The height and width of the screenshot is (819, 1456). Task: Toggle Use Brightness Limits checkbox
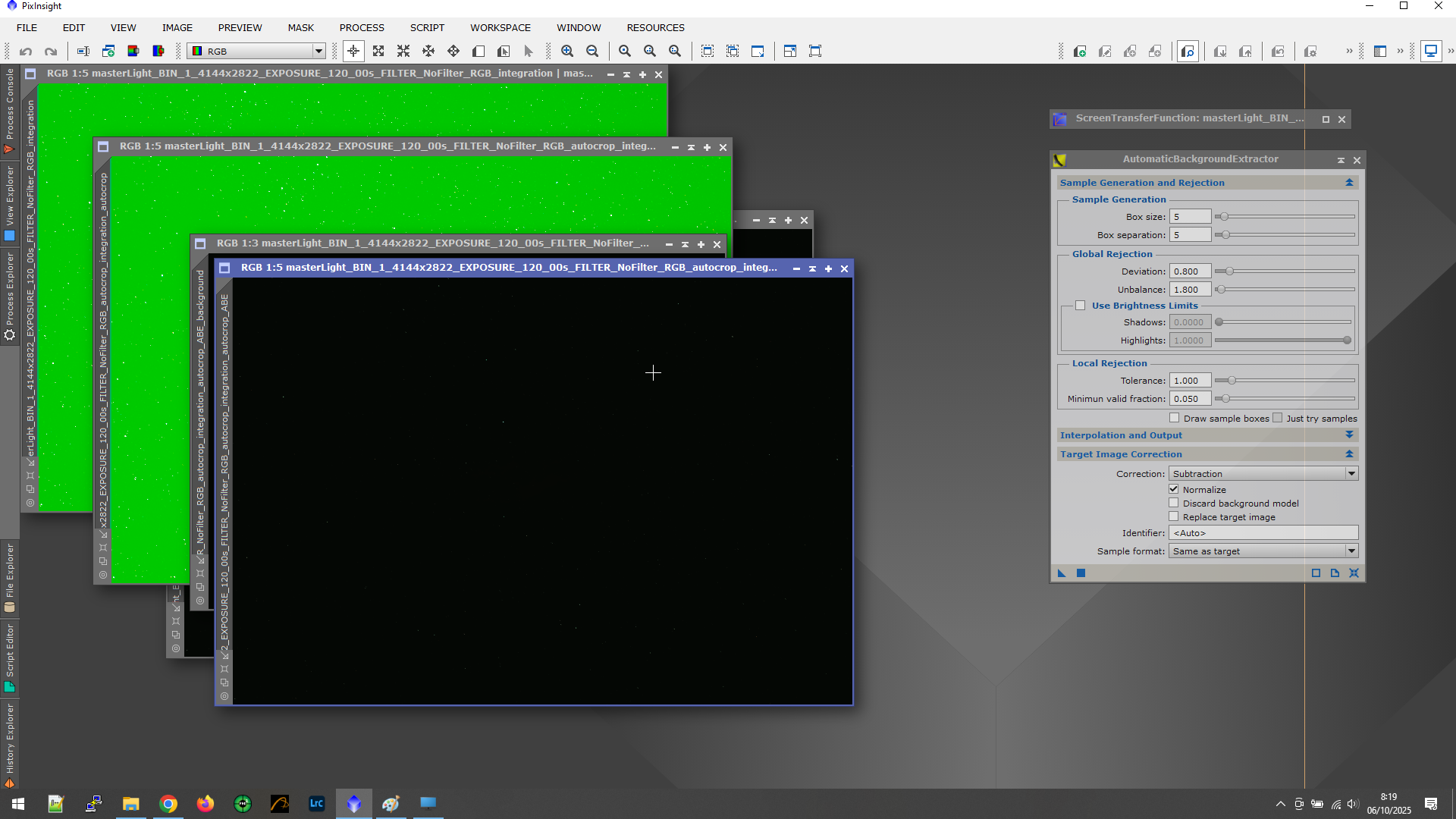point(1080,306)
